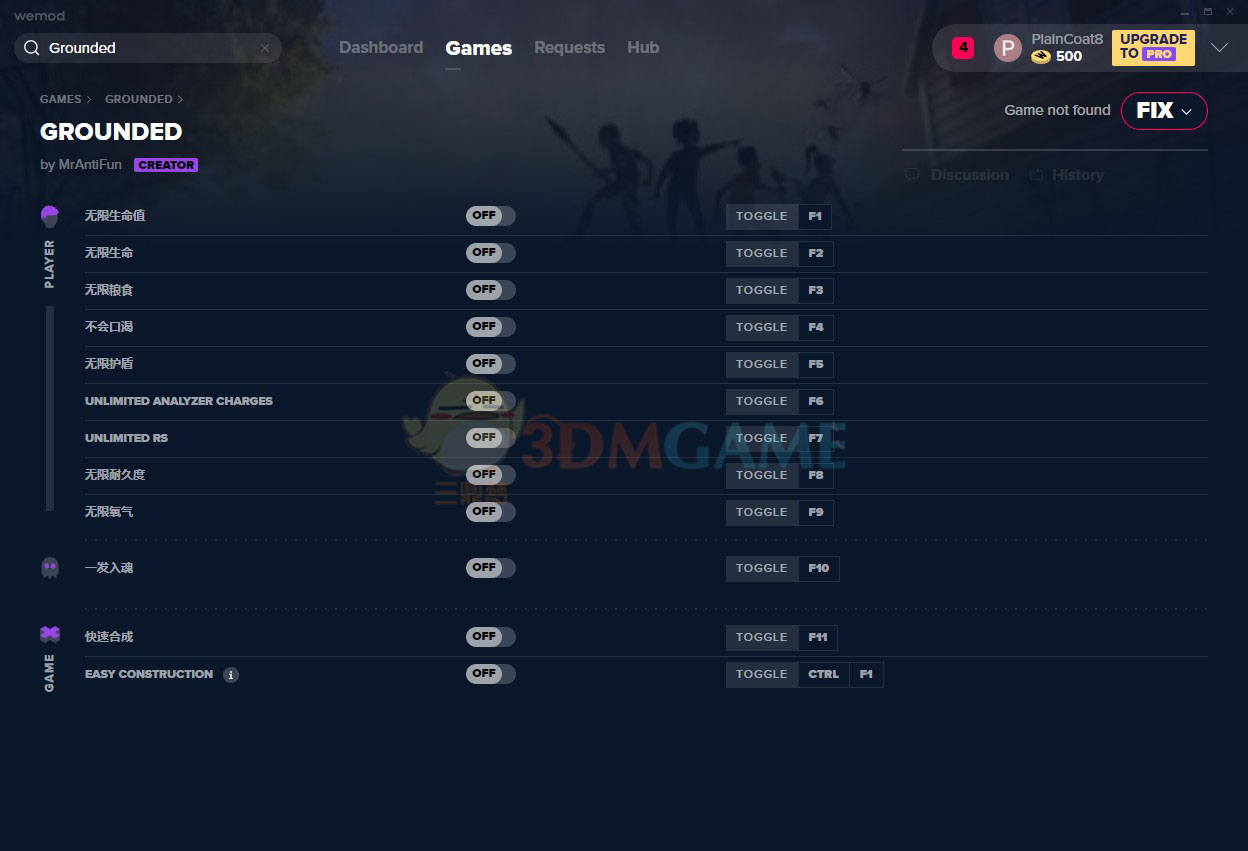Click the ghost enemy category icon

click(50, 568)
